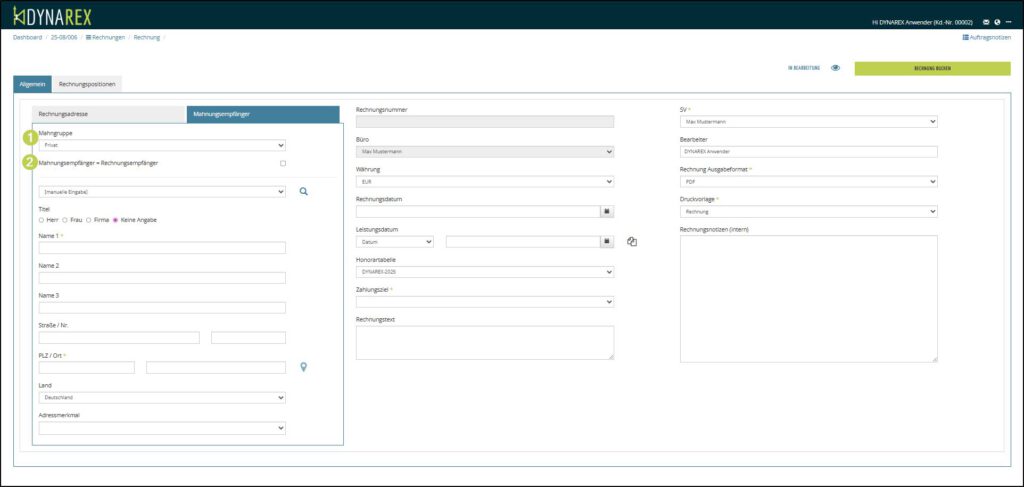Viewport: 1024px width, 487px height.
Task: Check Mahnungsempfänger = Rechnungsempfänger checkbox
Action: click(283, 163)
